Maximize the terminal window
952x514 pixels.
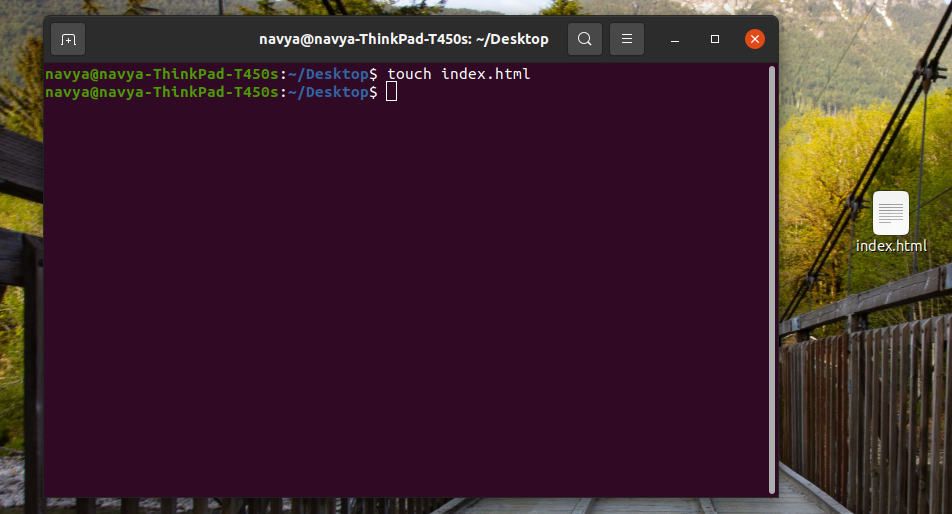(x=715, y=39)
